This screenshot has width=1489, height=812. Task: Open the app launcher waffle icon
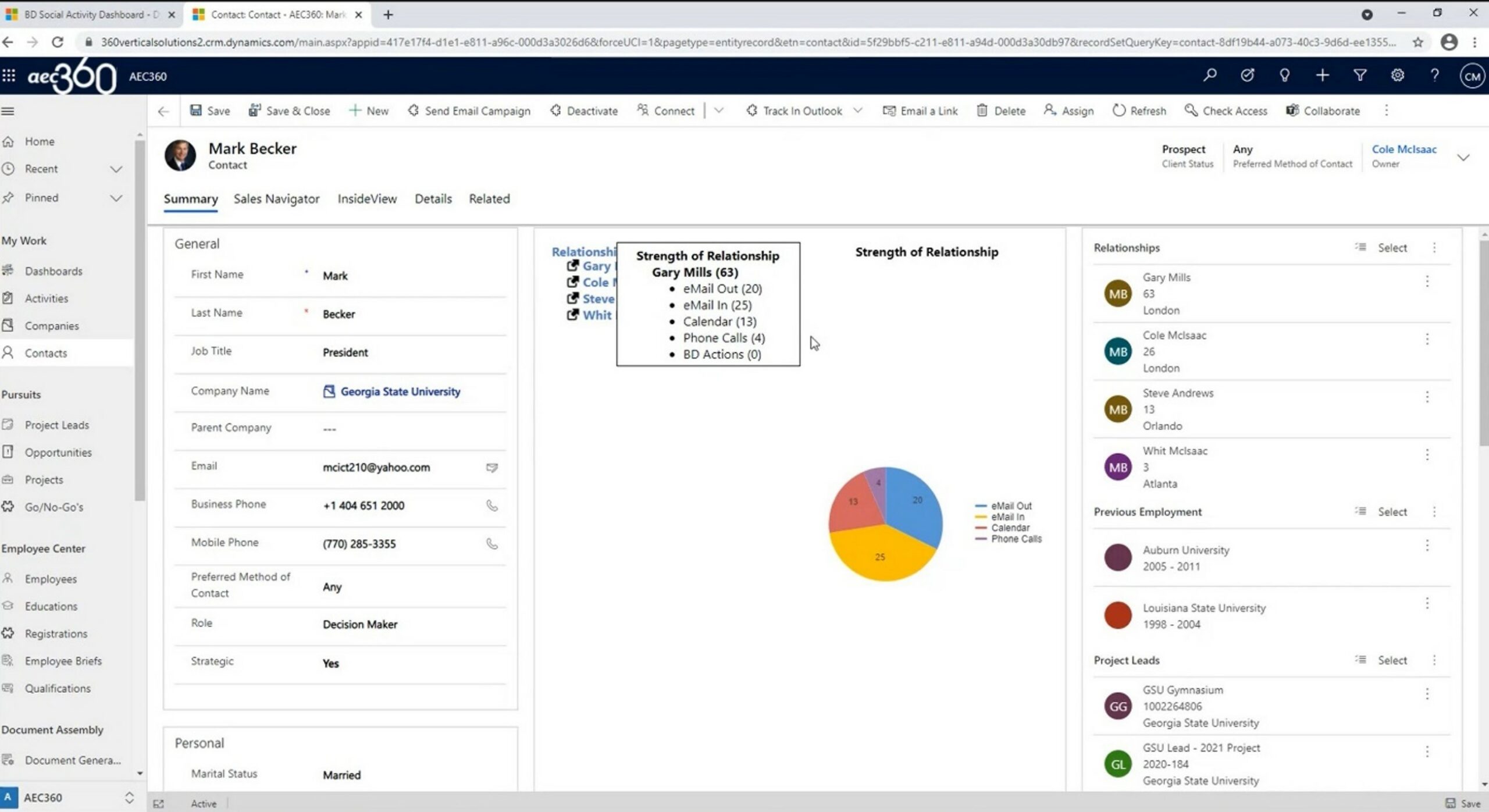click(x=9, y=76)
